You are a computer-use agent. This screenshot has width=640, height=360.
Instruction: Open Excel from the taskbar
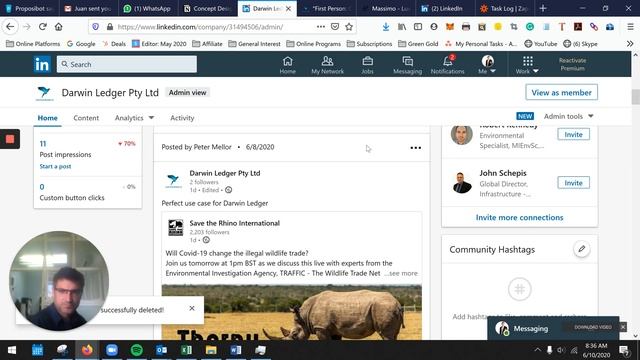pos(186,350)
